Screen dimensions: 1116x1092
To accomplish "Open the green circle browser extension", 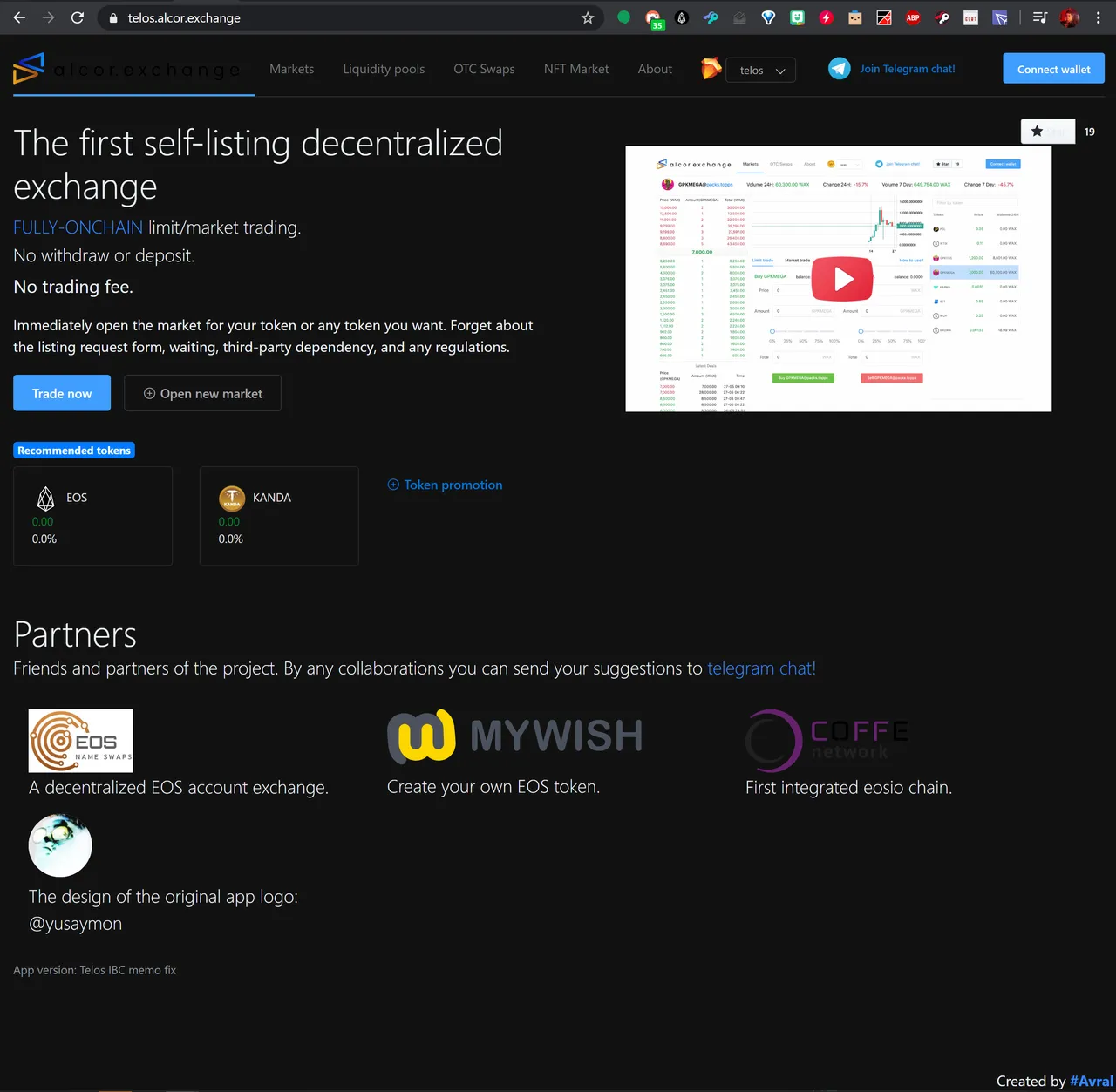I will [623, 17].
